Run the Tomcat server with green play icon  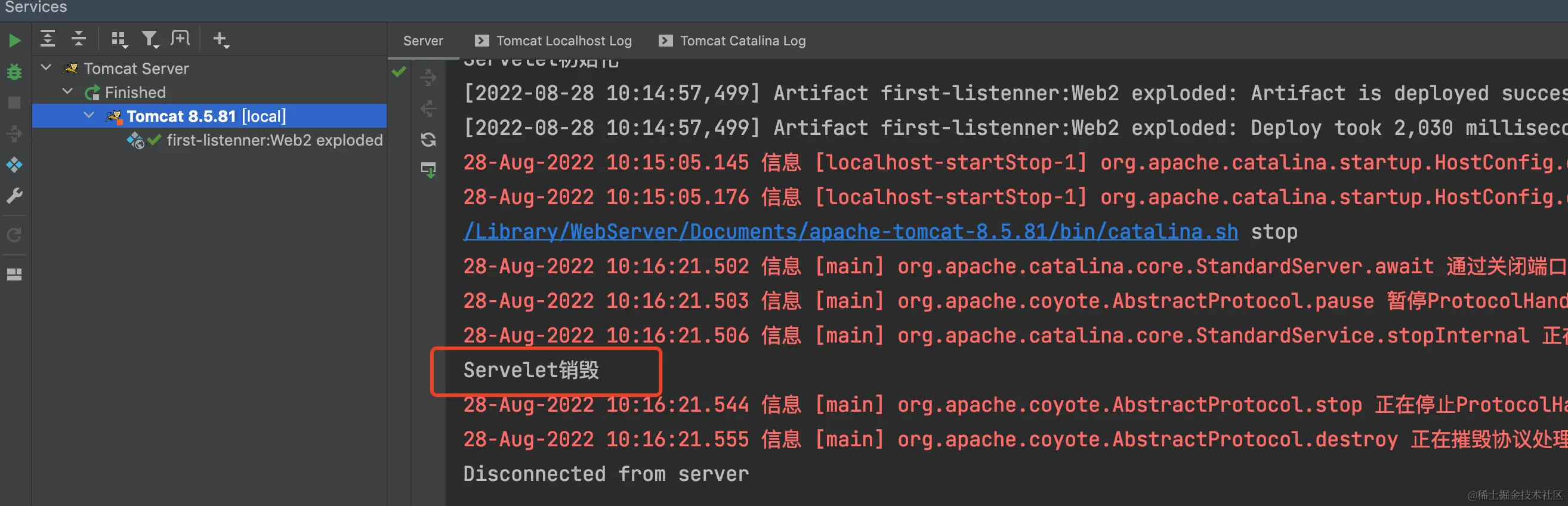(x=14, y=41)
